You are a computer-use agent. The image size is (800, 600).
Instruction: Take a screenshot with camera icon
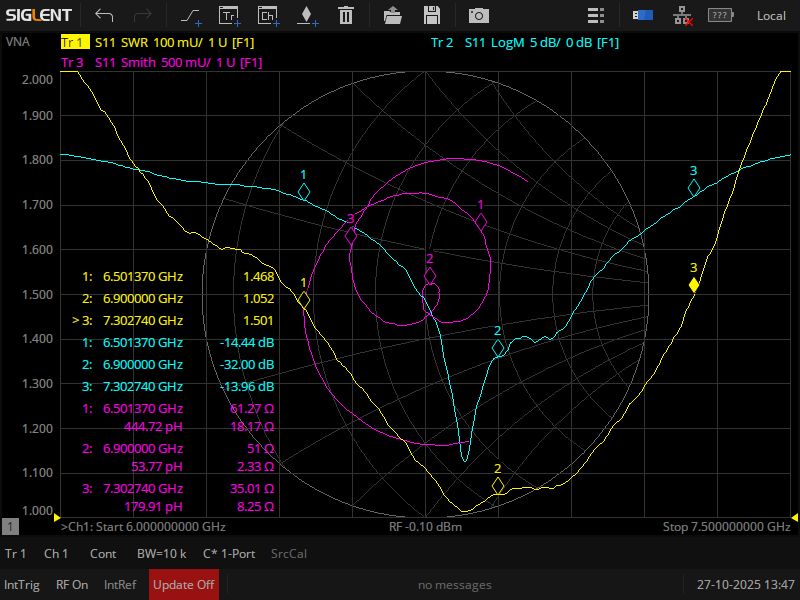coord(479,15)
